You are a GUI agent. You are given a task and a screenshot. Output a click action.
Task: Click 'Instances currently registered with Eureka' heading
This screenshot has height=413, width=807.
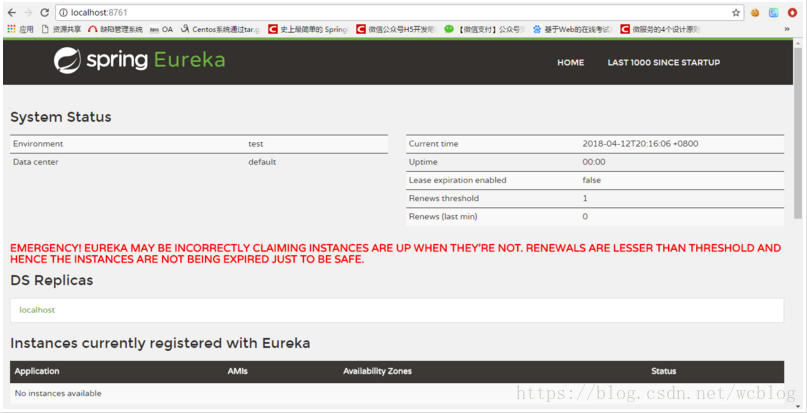(160, 343)
